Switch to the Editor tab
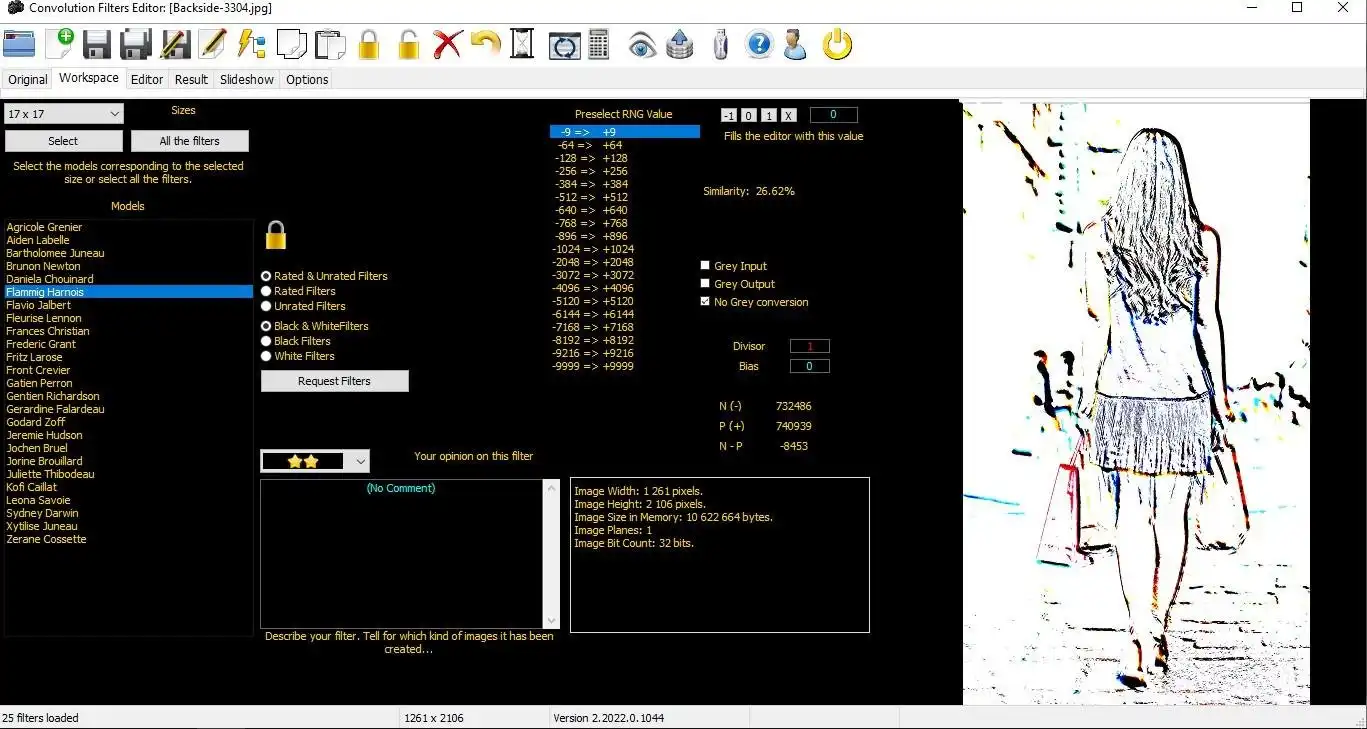The width and height of the screenshot is (1367, 729). (x=147, y=80)
